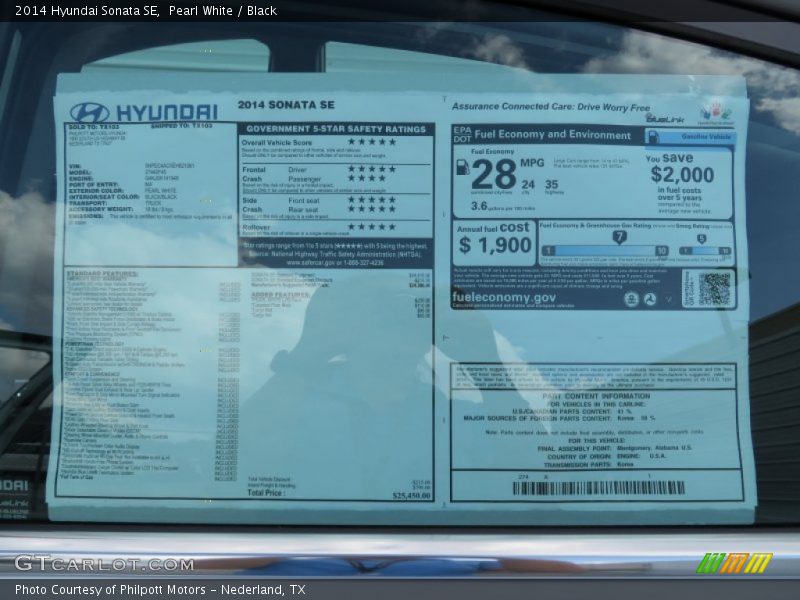Click the 'Gasoline Vehicle' label
This screenshot has width=800, height=600.
[x=706, y=137]
